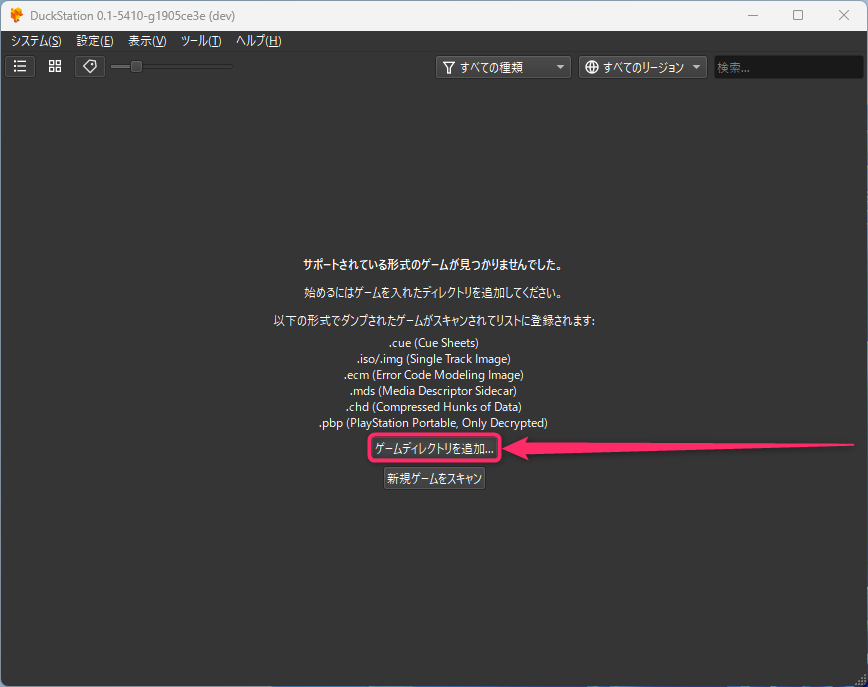Click the 検索 search input field
This screenshot has height=687, width=868.
[788, 68]
